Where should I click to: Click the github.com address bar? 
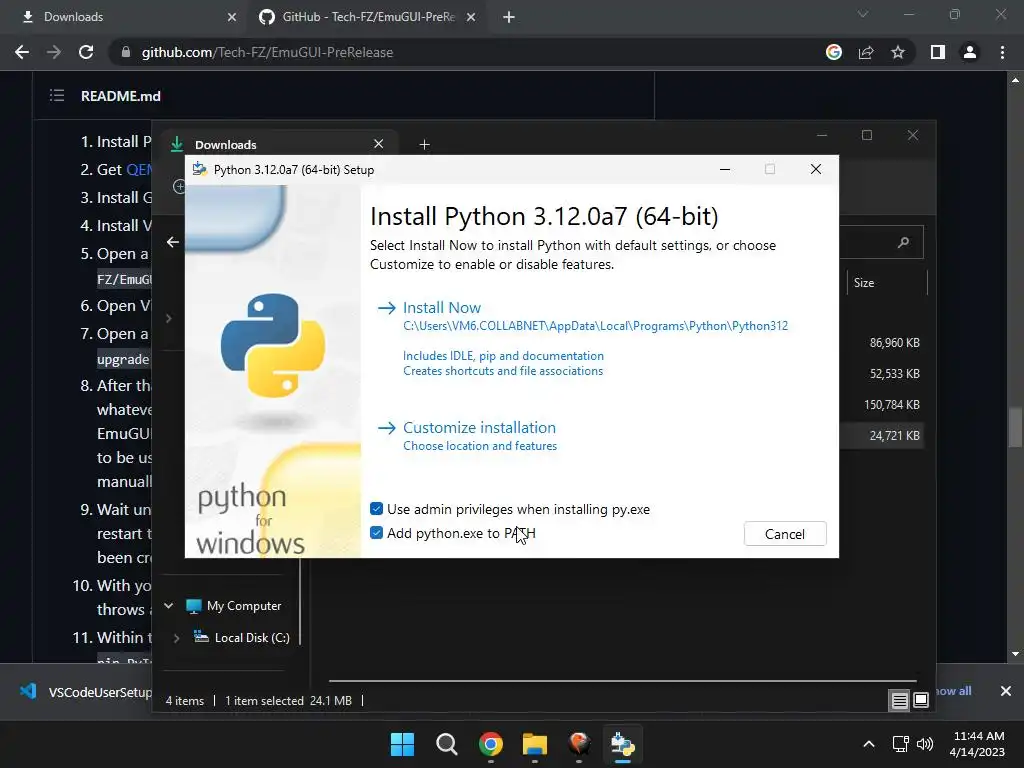pos(457,52)
